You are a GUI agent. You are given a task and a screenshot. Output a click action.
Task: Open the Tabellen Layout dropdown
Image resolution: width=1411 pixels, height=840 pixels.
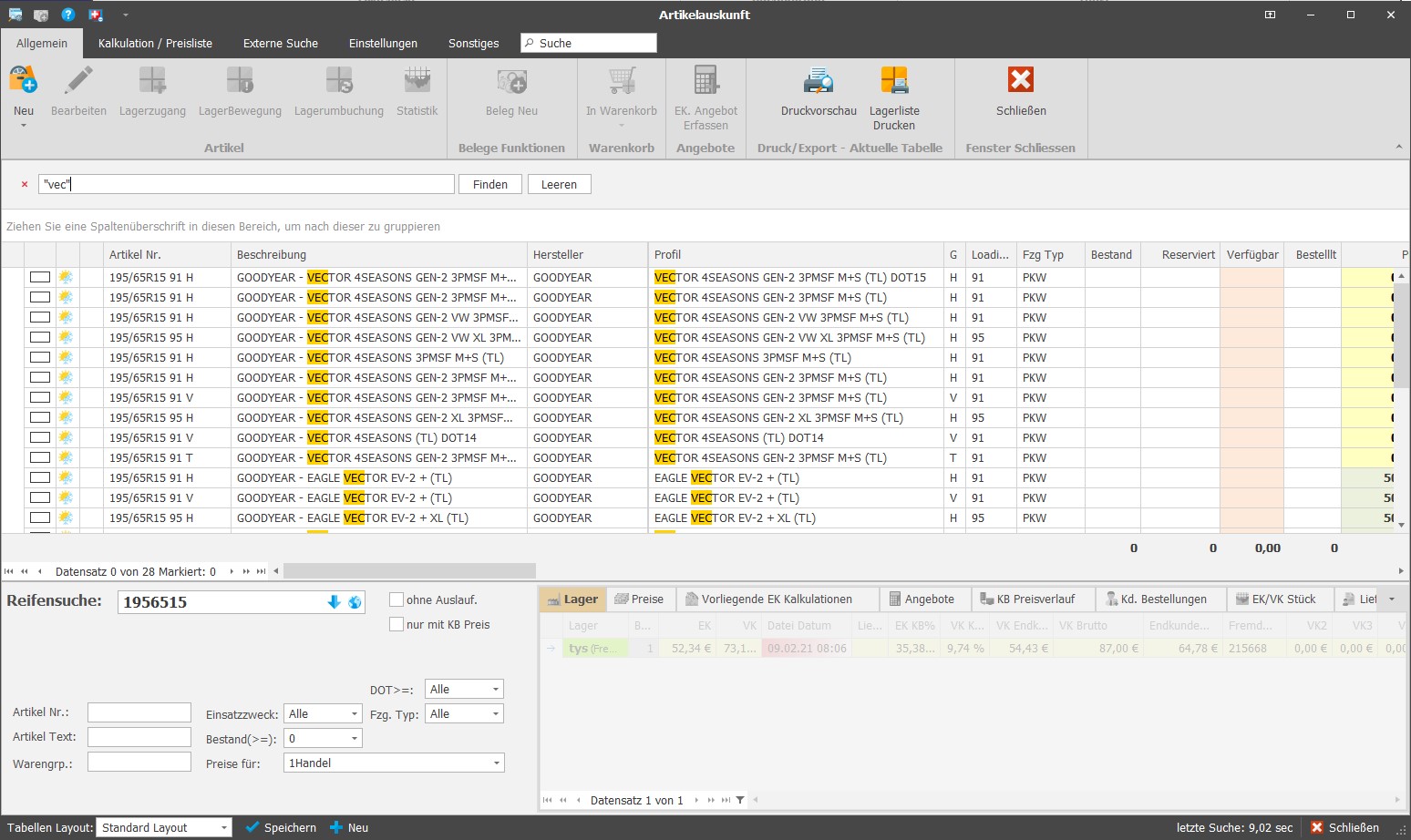pos(223,827)
